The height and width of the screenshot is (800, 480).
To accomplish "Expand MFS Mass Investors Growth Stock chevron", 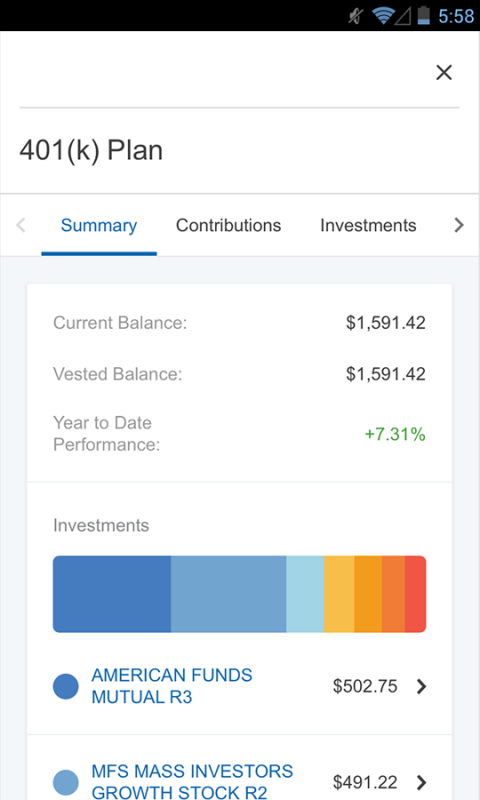I will [421, 782].
